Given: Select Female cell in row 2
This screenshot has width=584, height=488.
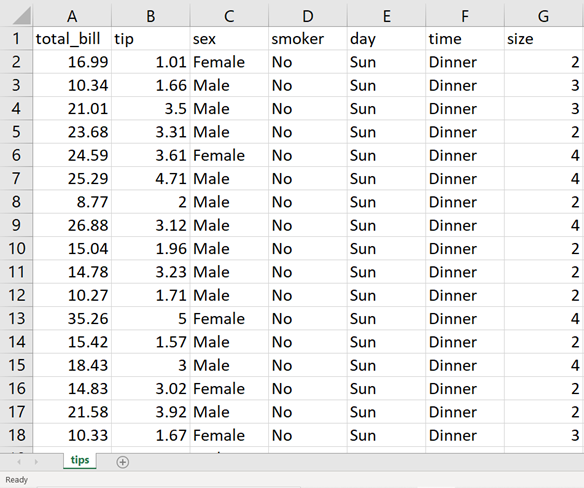Looking at the screenshot, I should tap(229, 62).
